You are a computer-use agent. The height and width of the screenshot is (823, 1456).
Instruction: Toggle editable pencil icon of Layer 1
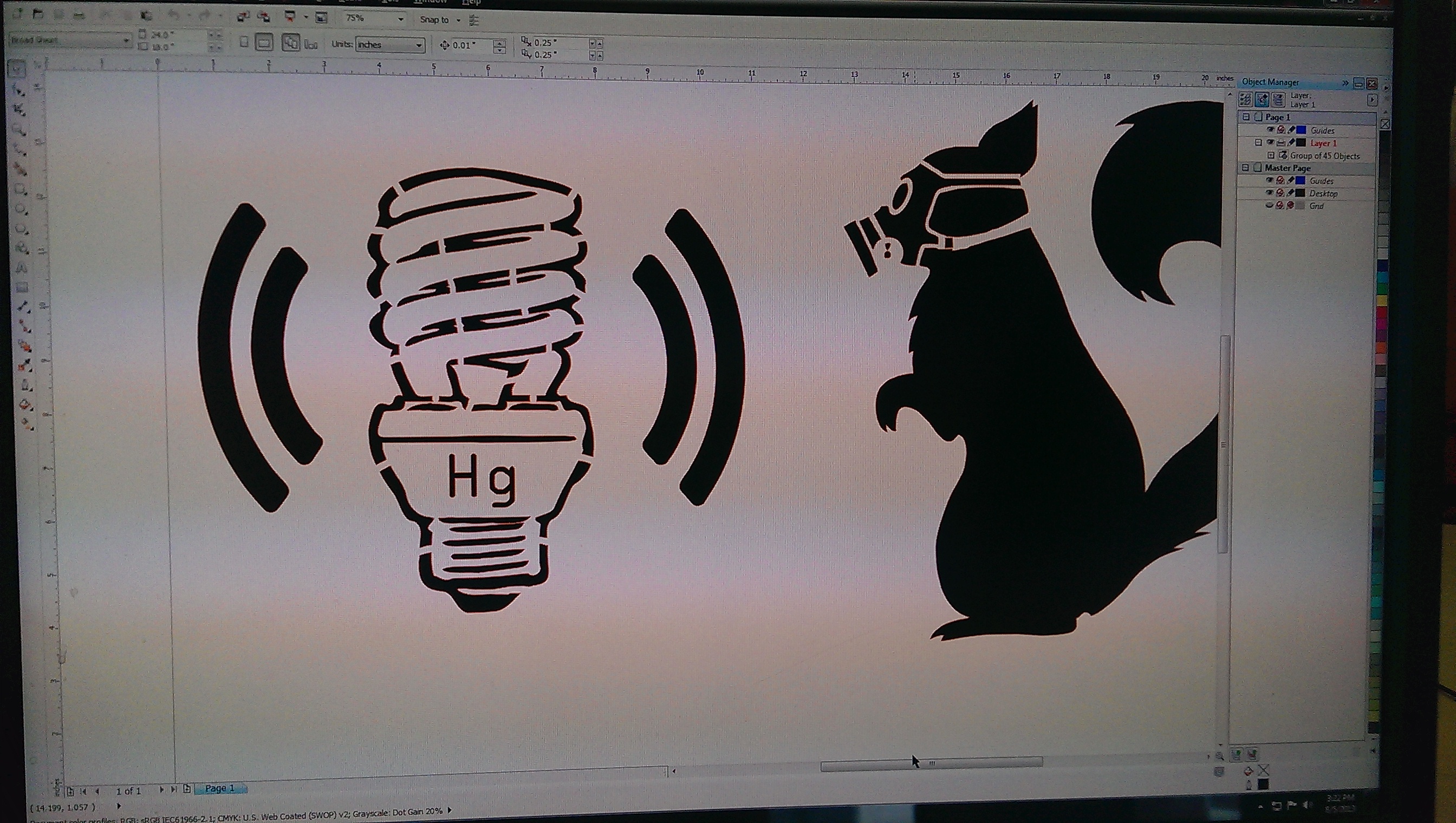click(x=1292, y=142)
